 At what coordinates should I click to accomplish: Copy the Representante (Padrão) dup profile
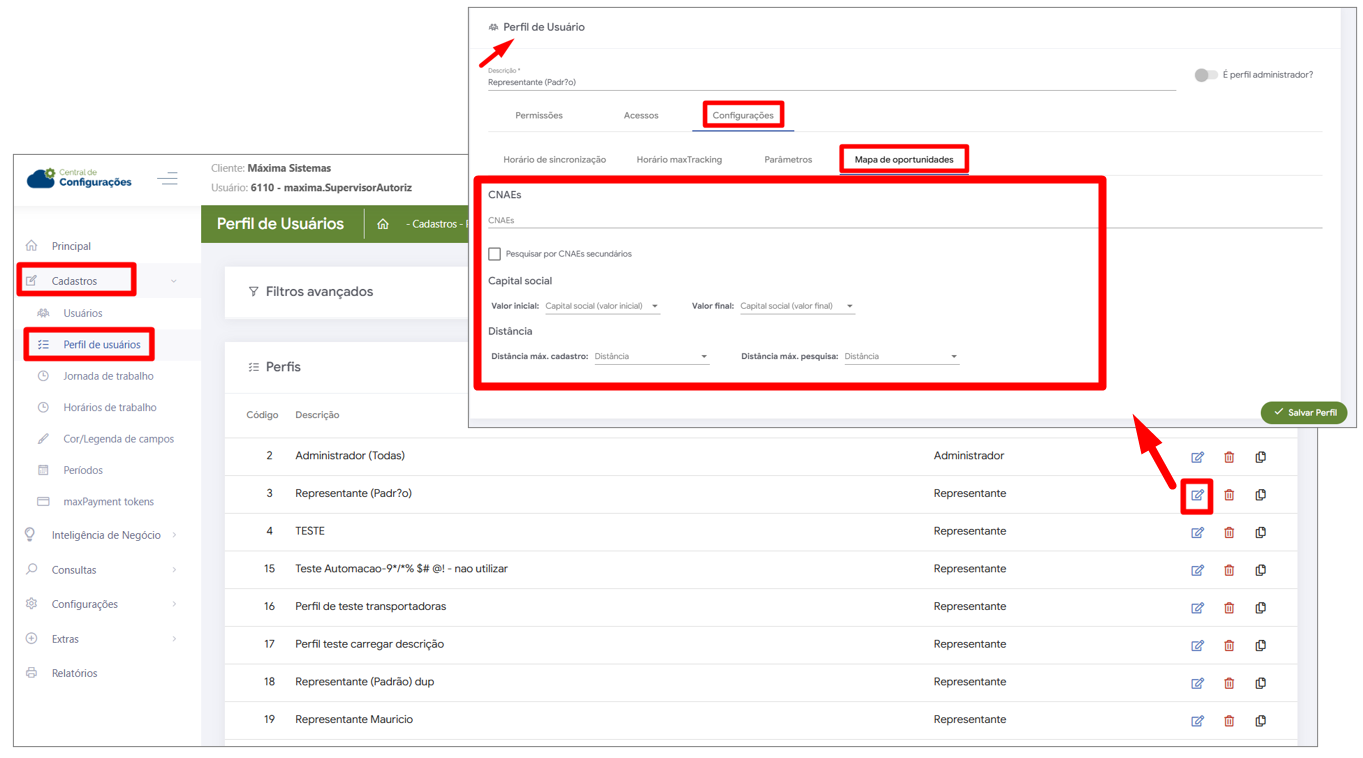click(x=1260, y=683)
